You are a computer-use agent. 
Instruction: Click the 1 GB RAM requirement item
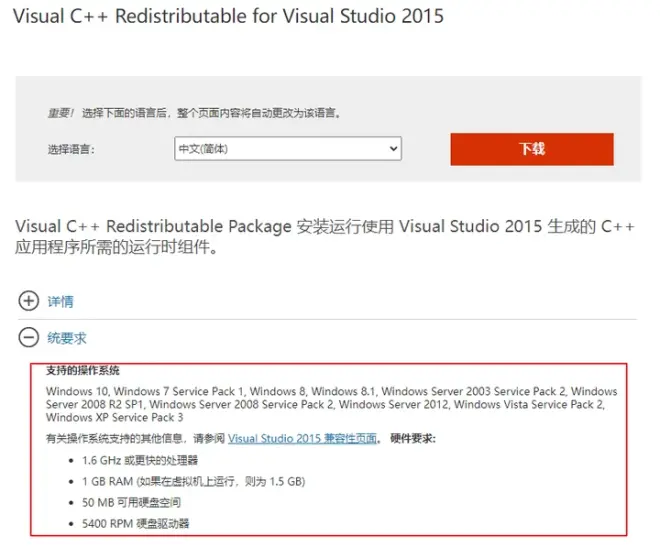tap(194, 481)
